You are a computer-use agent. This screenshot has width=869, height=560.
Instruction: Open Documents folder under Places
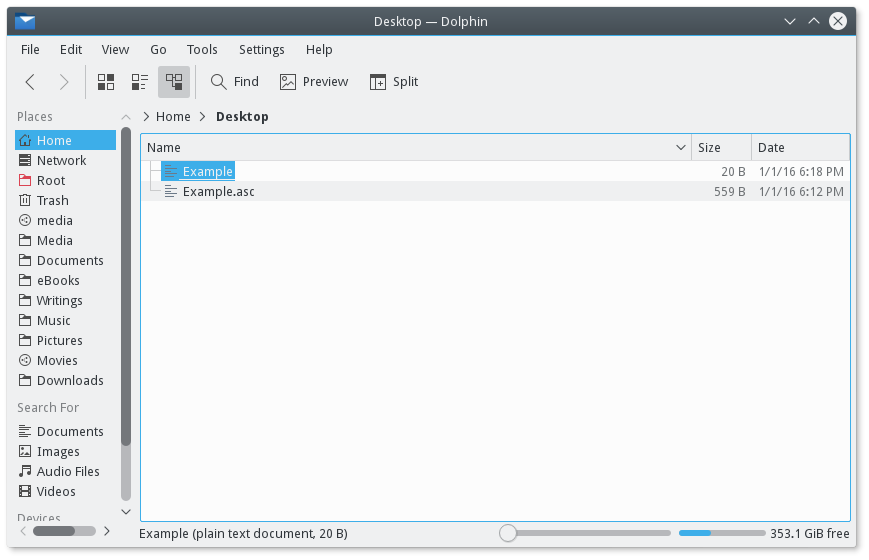(65, 260)
